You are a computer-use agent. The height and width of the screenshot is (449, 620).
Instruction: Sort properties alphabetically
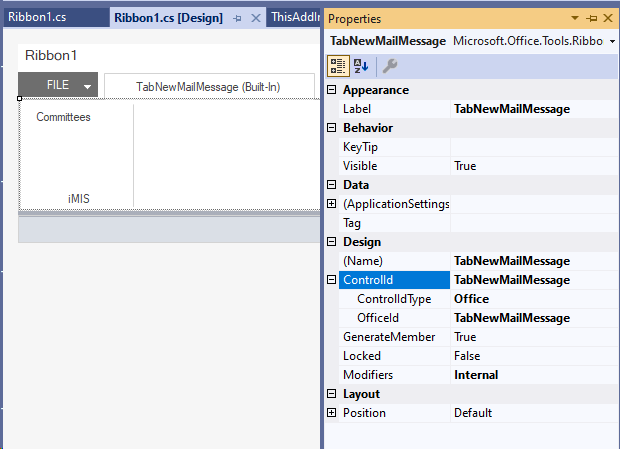tap(361, 66)
